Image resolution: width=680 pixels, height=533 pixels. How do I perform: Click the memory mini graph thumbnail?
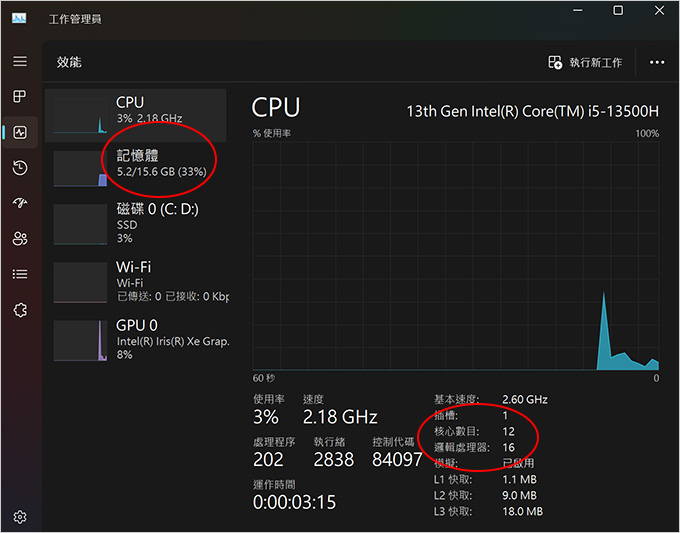[x=80, y=169]
